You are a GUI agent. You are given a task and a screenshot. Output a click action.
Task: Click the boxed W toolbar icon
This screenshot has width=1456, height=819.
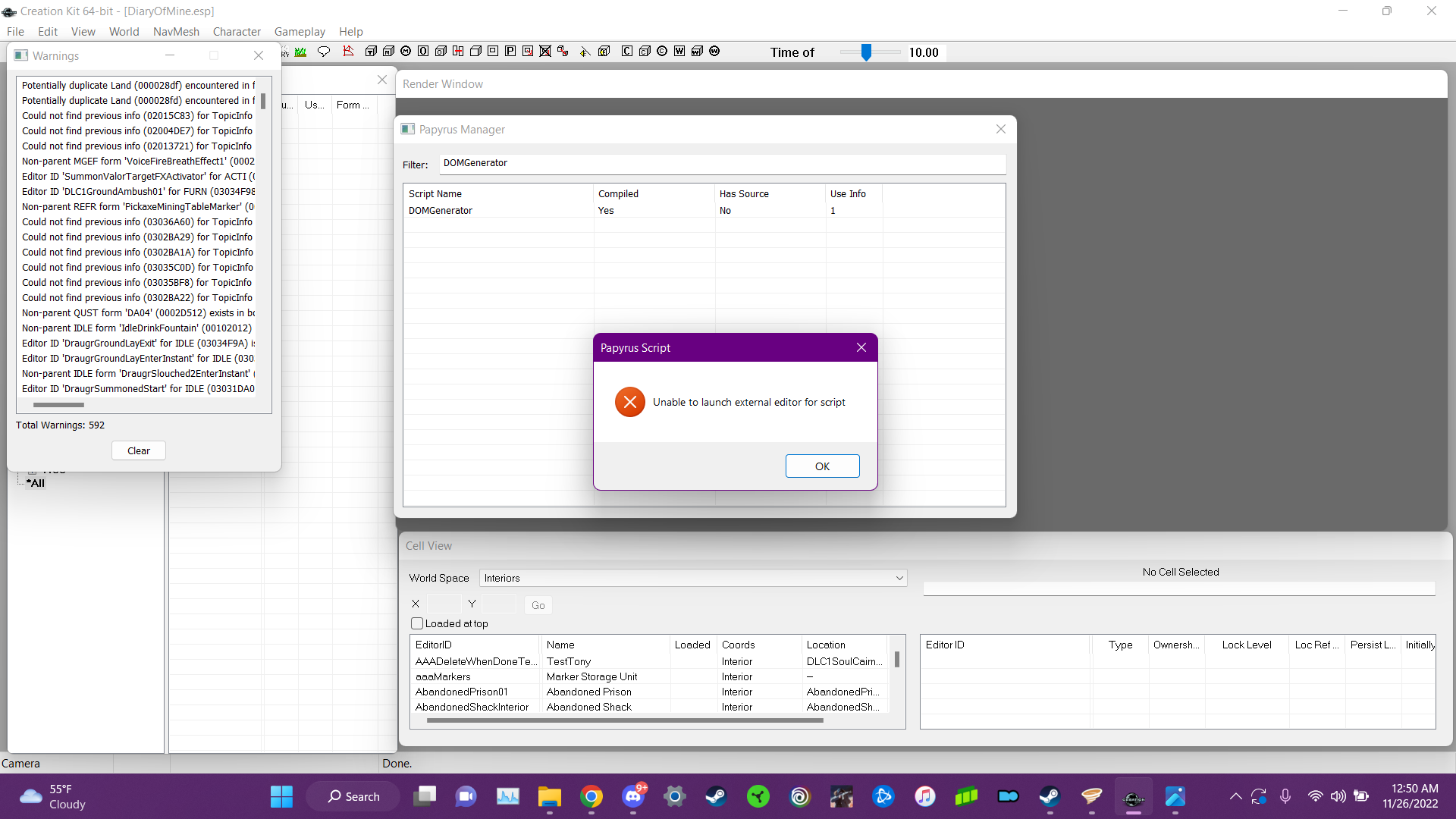pyautogui.click(x=679, y=52)
